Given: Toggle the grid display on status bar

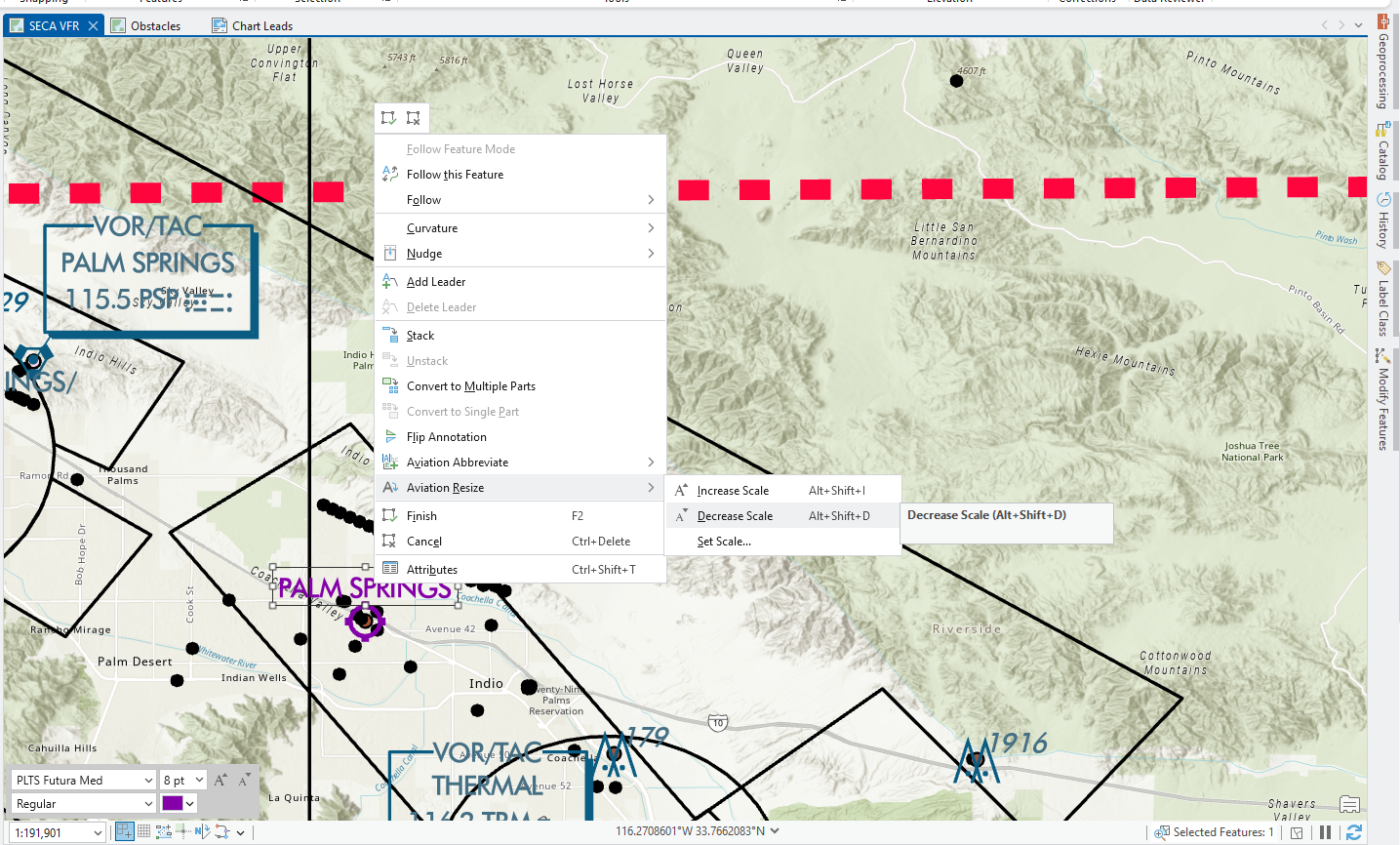Looking at the screenshot, I should pos(144,831).
